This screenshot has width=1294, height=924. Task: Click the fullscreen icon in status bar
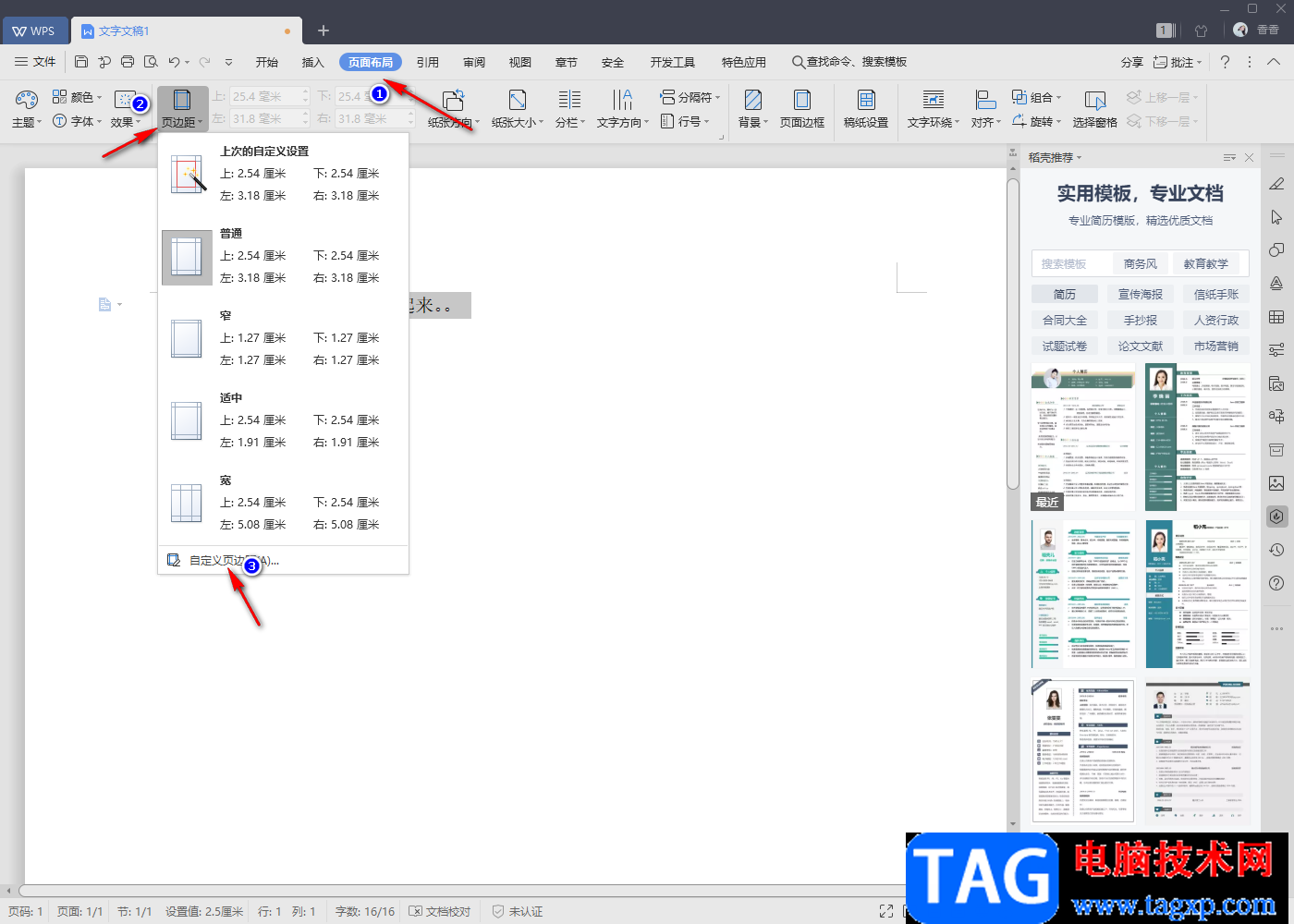click(x=886, y=911)
